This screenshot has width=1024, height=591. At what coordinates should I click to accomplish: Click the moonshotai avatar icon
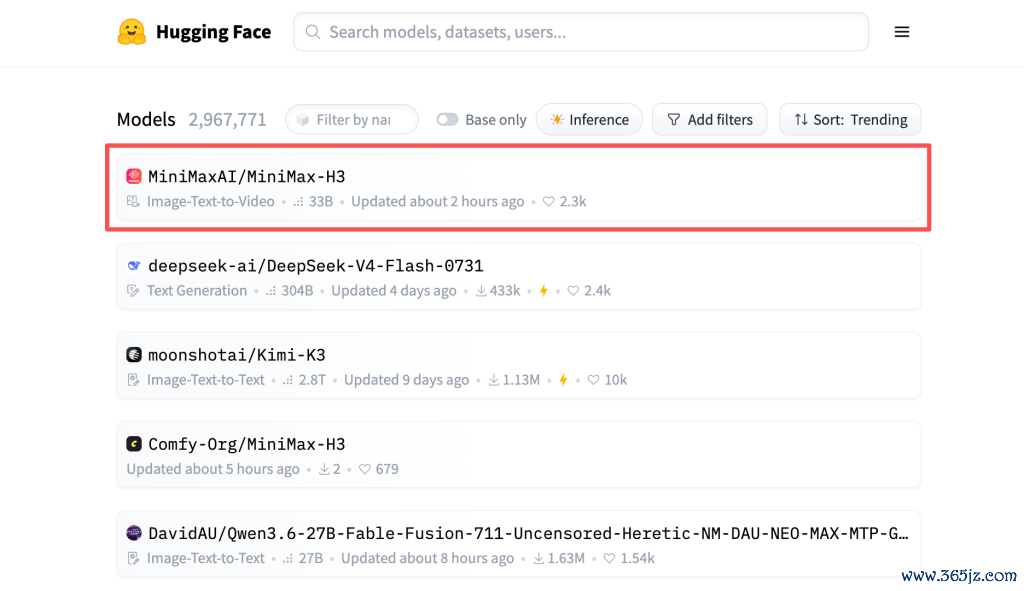pyautogui.click(x=134, y=355)
